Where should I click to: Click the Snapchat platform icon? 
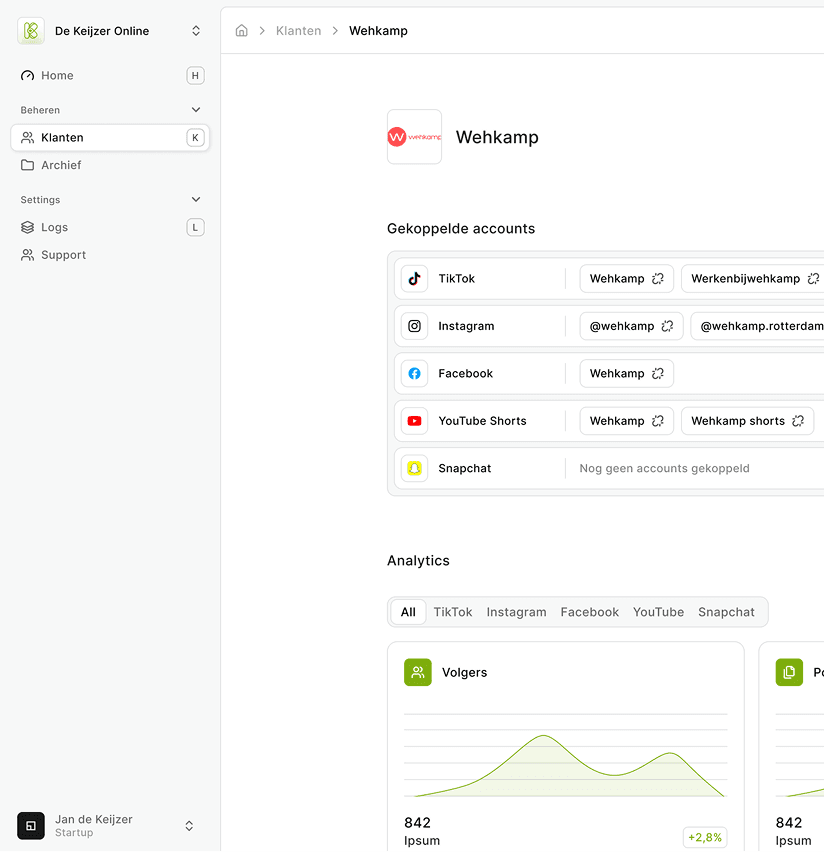click(414, 468)
